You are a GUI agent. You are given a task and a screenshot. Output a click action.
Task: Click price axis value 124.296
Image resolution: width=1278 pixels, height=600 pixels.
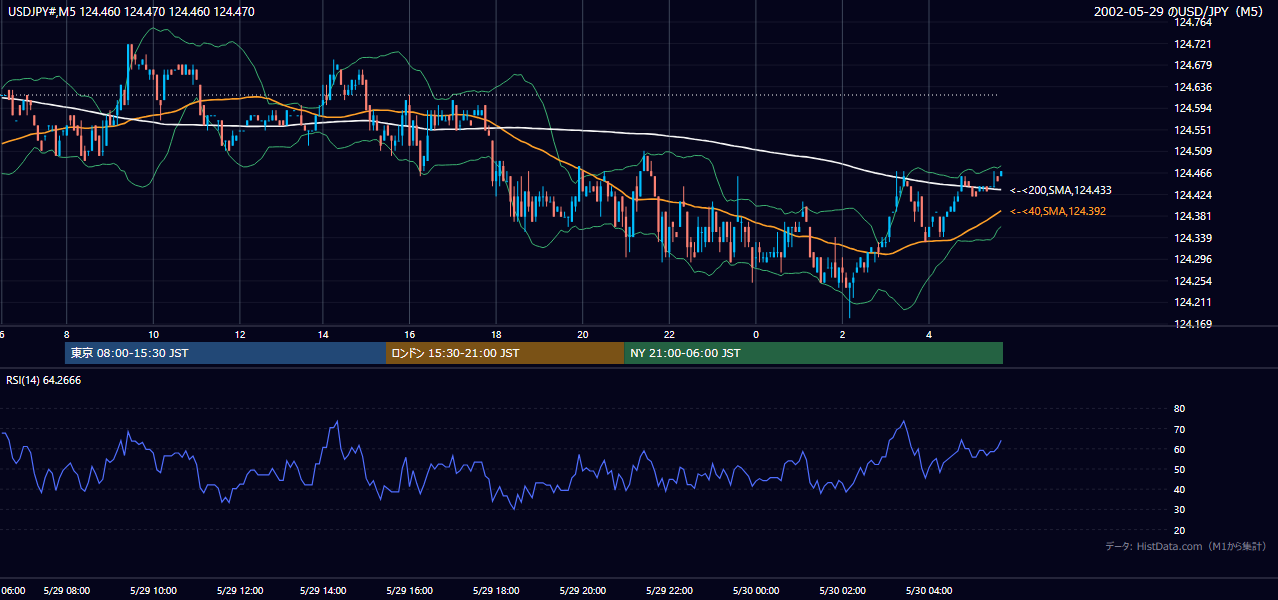point(1192,259)
